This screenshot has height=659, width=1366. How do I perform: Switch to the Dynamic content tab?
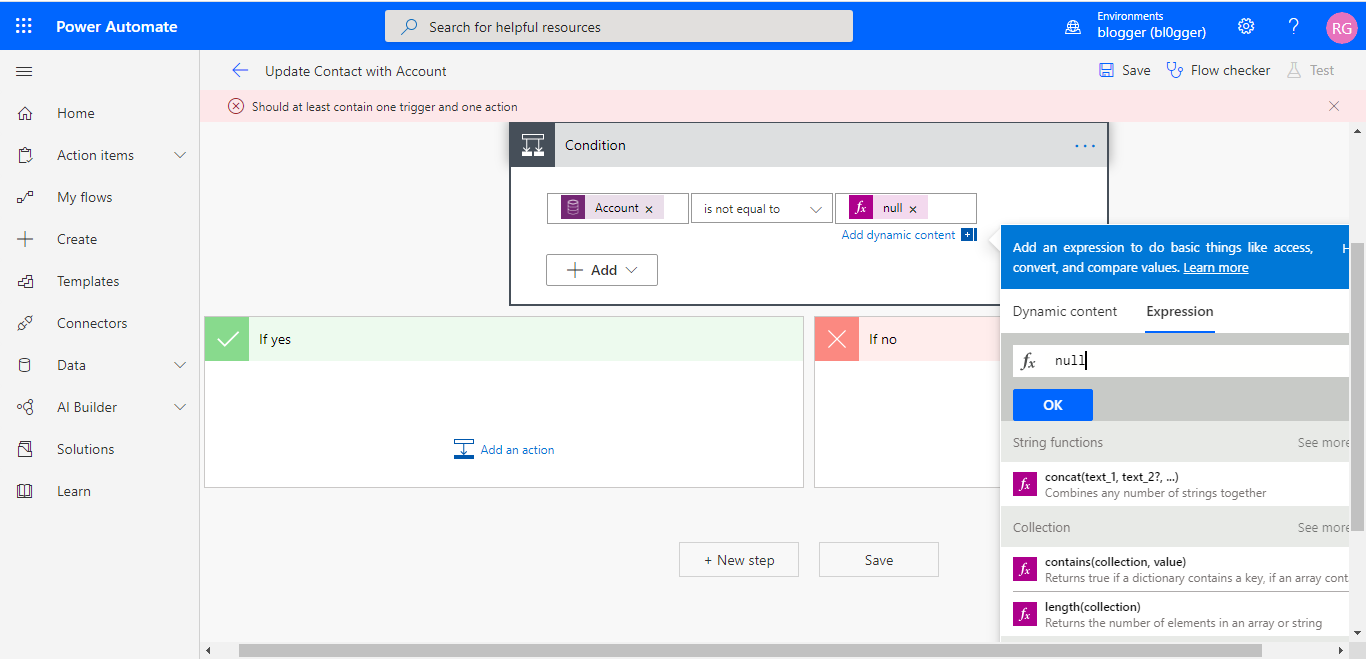pos(1064,311)
